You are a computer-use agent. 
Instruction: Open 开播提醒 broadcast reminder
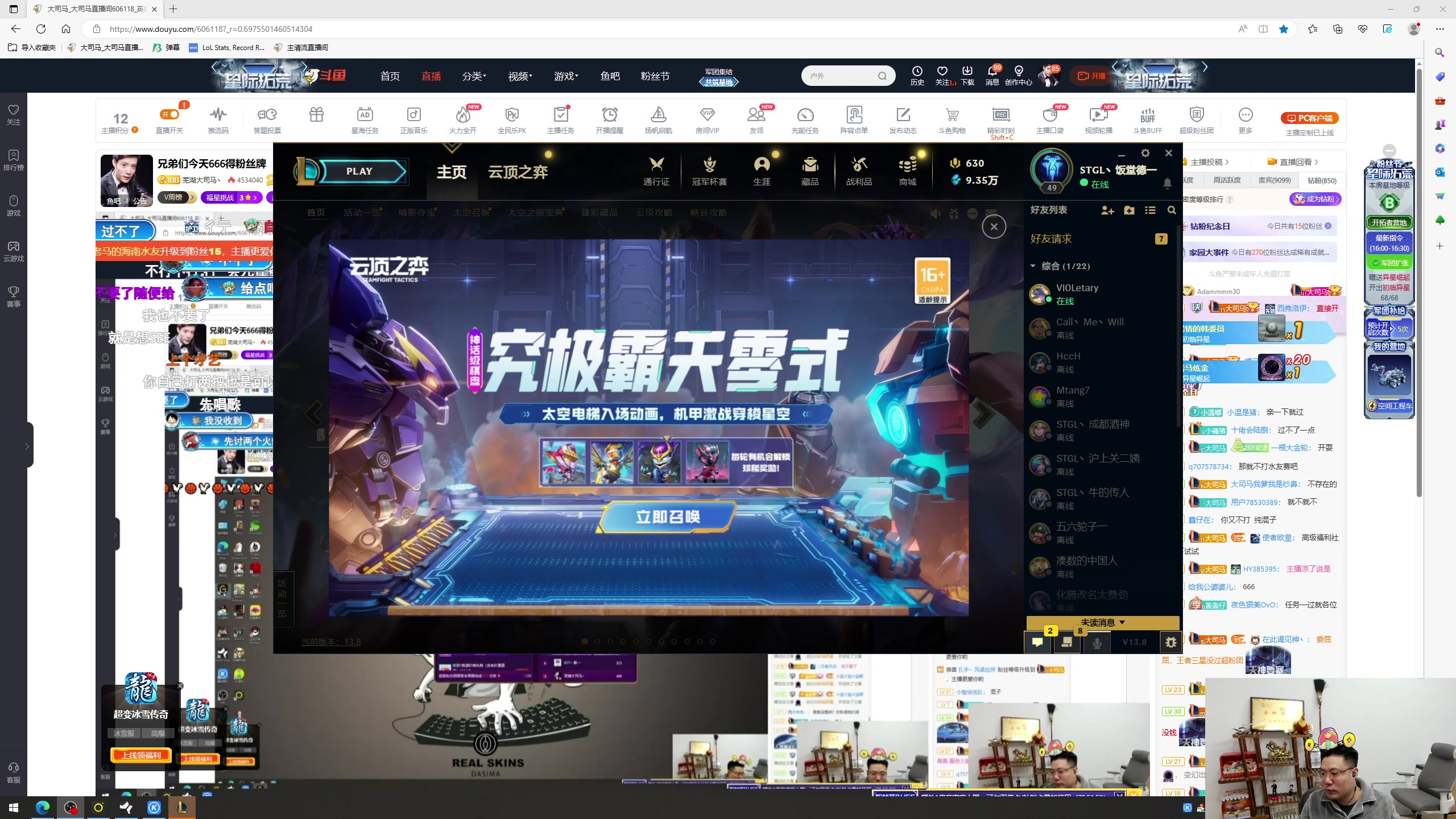click(610, 121)
